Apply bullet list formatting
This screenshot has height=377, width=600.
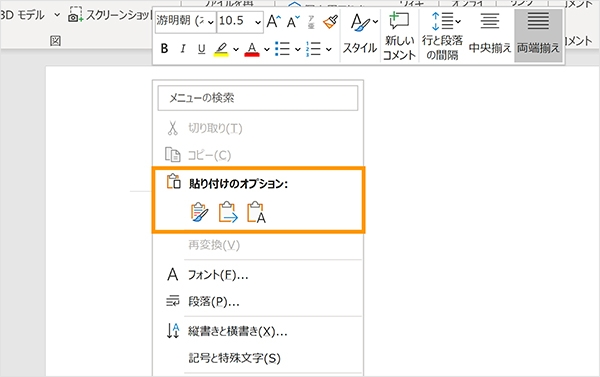(x=282, y=49)
